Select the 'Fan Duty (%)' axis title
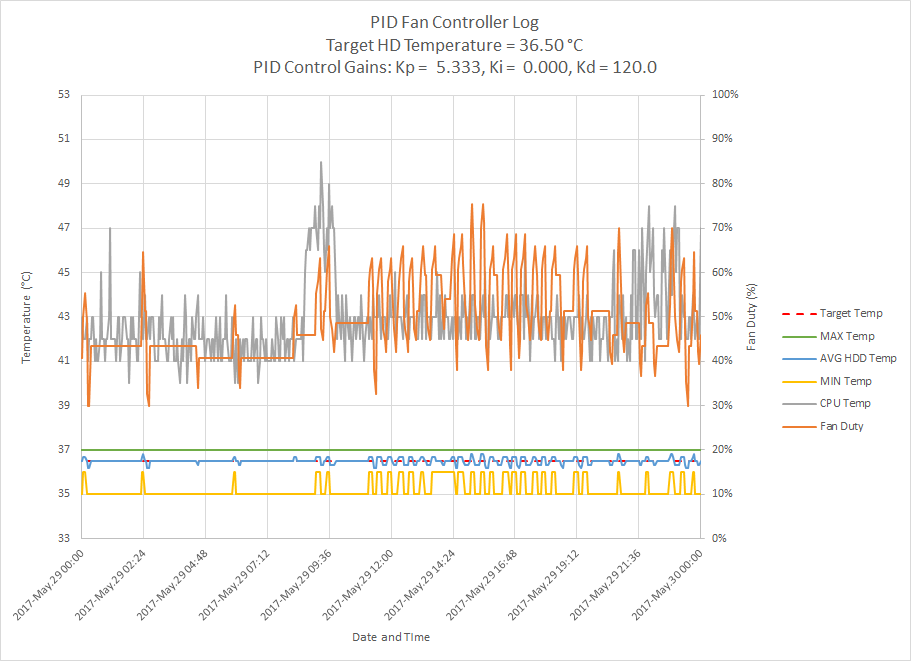This screenshot has width=911, height=661. (x=751, y=317)
